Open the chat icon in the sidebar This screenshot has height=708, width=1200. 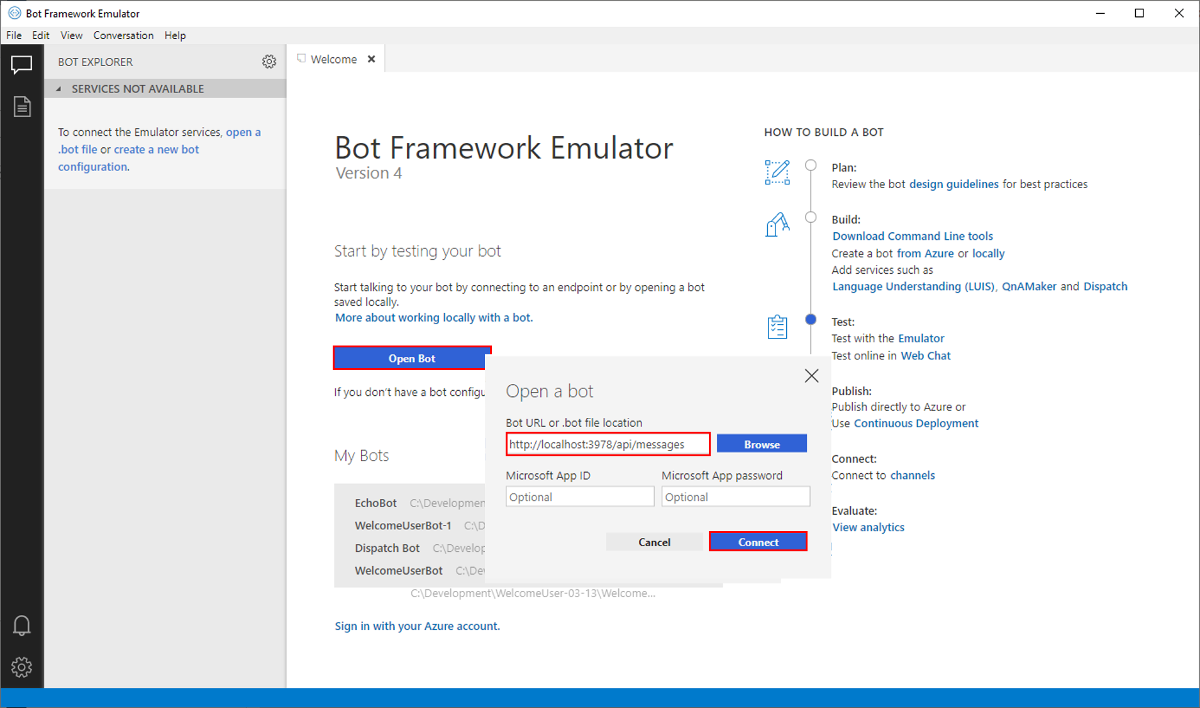click(x=21, y=65)
